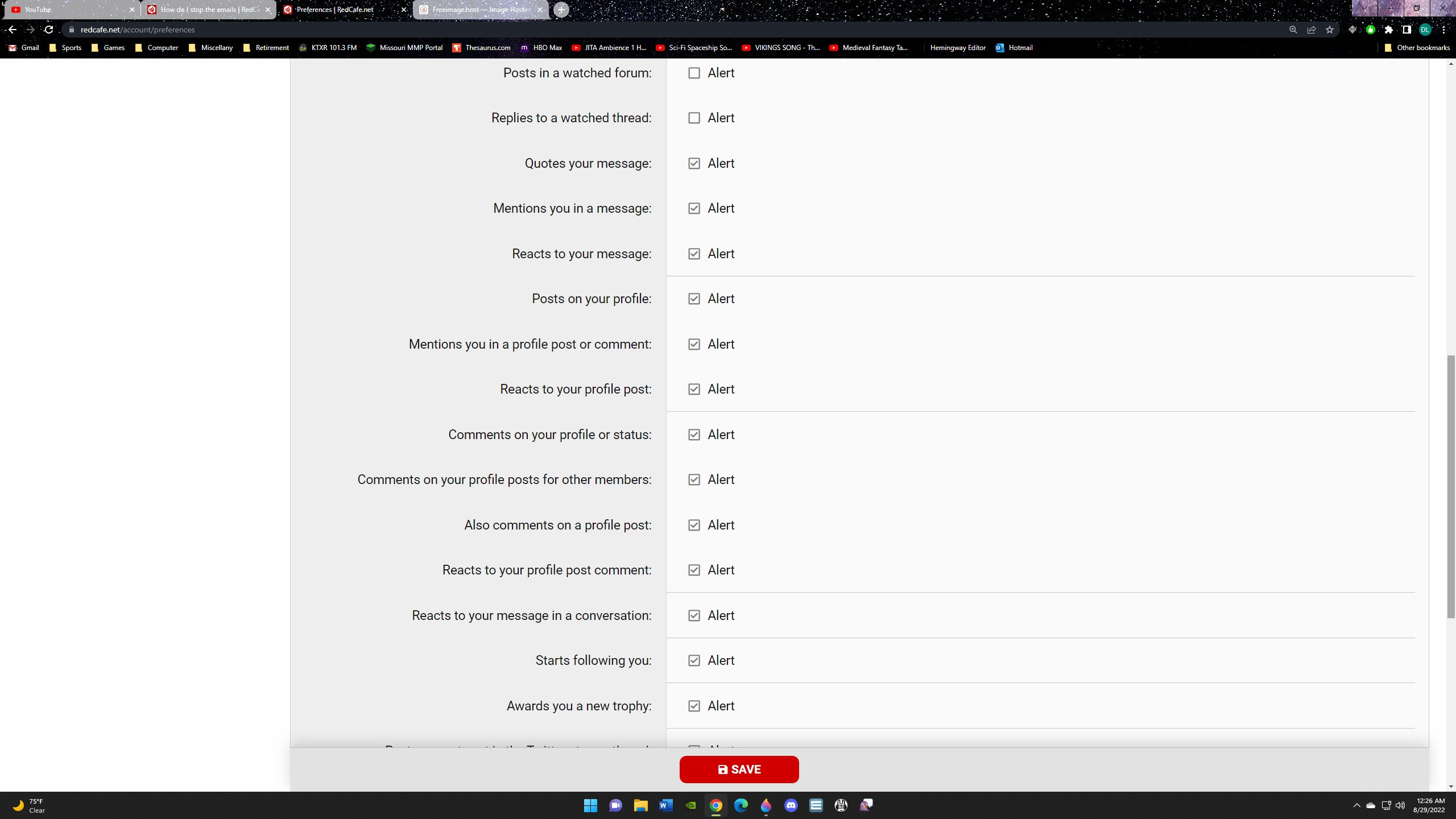Uncheck Alert for Quotes your message
The image size is (1456, 819).
click(694, 163)
